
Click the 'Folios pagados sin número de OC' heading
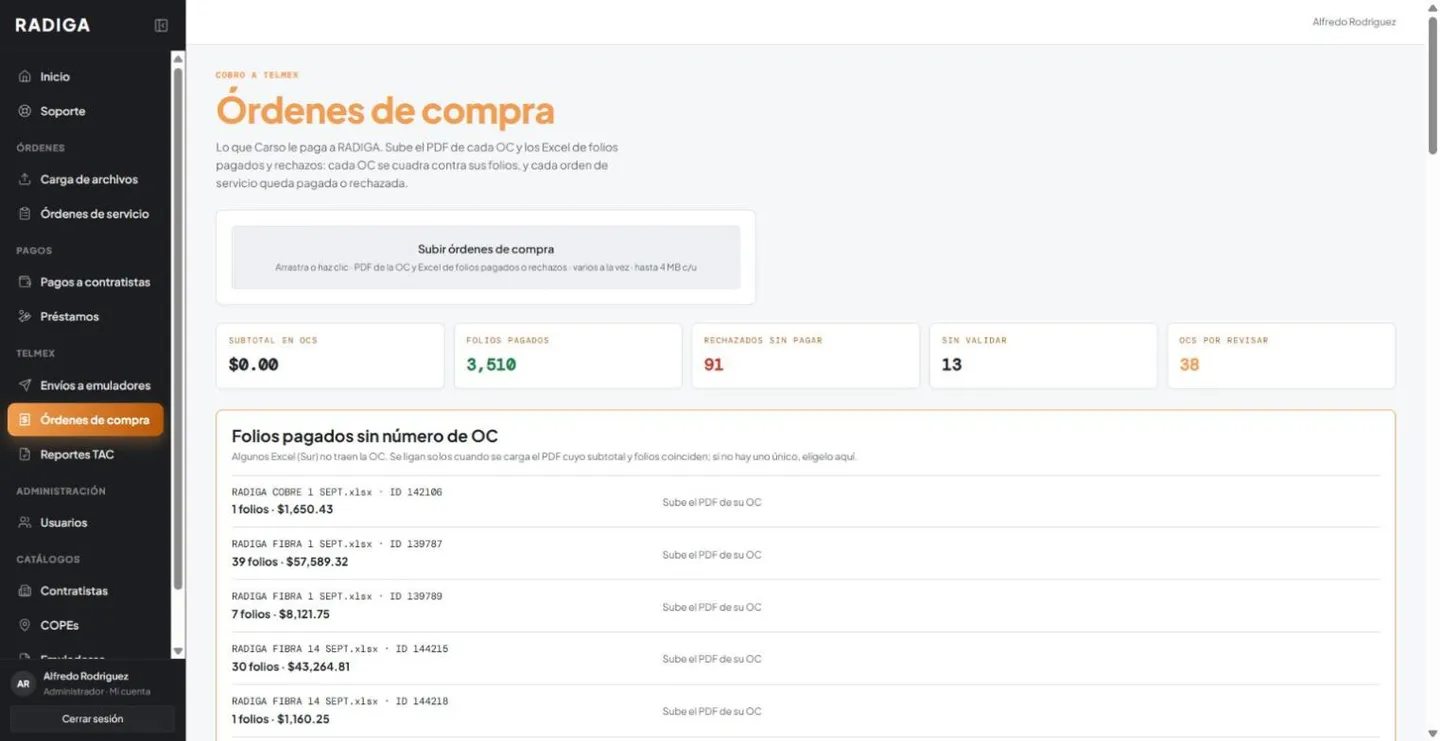tap(365, 436)
